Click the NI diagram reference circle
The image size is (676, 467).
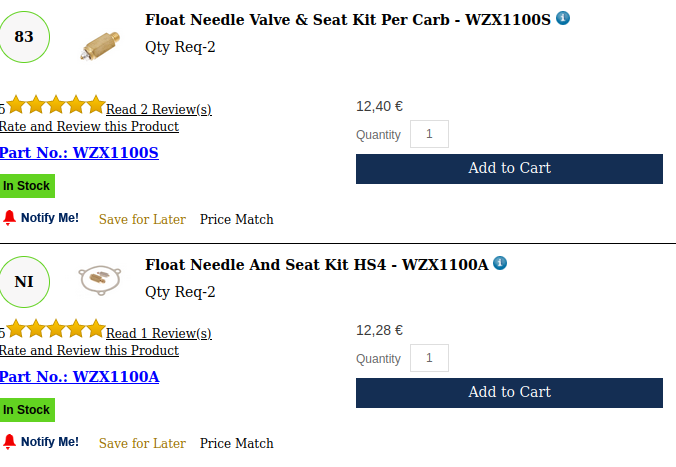[24, 282]
